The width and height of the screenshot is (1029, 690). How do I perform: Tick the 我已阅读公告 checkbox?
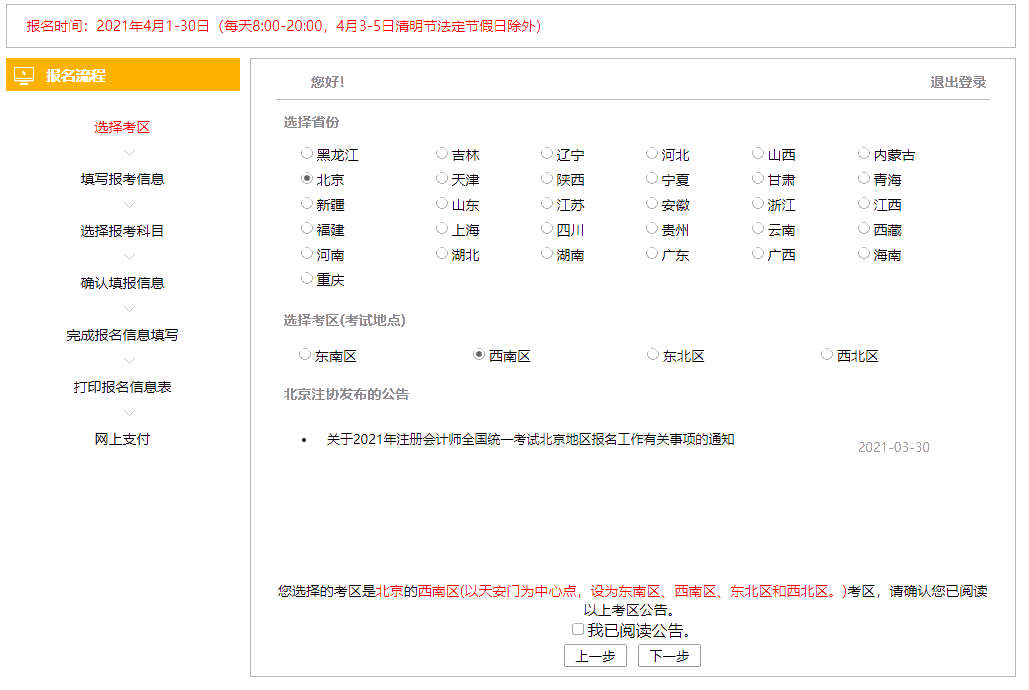(x=578, y=630)
